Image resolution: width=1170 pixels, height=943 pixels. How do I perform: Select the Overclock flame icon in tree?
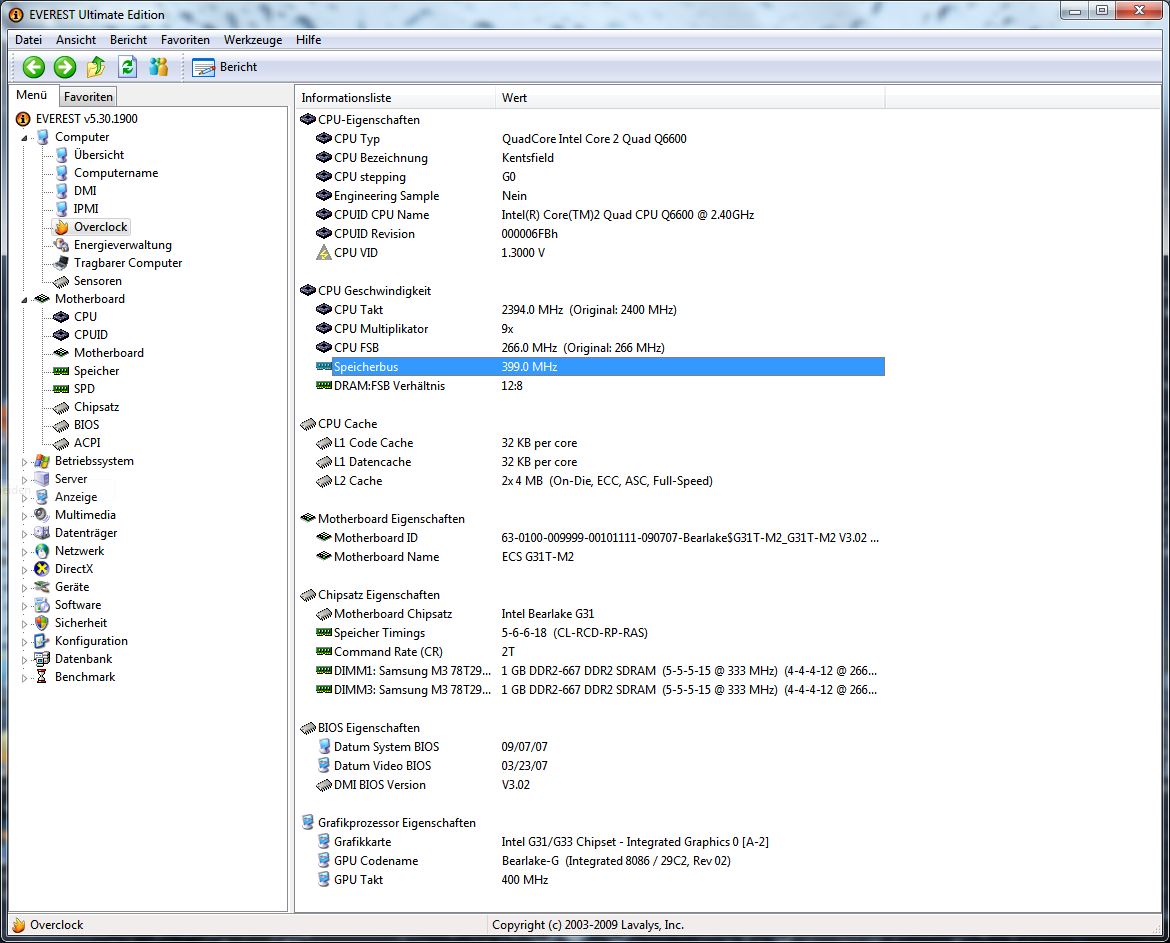point(62,227)
